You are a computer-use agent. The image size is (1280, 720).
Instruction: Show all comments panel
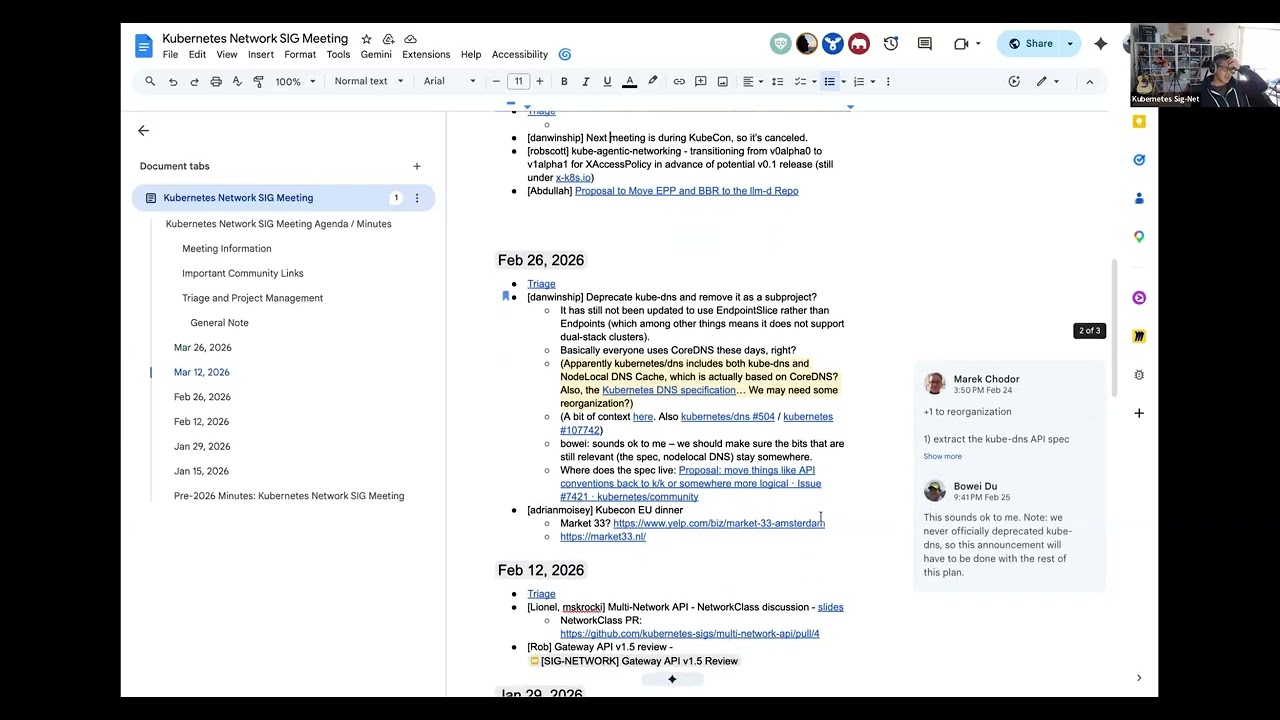coord(925,44)
